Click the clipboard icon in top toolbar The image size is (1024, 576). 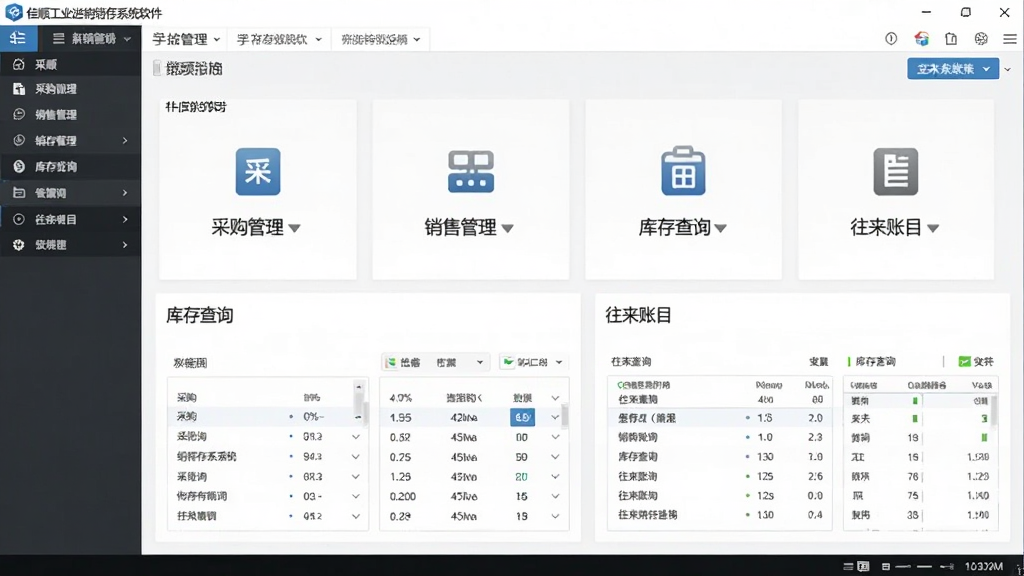[951, 39]
